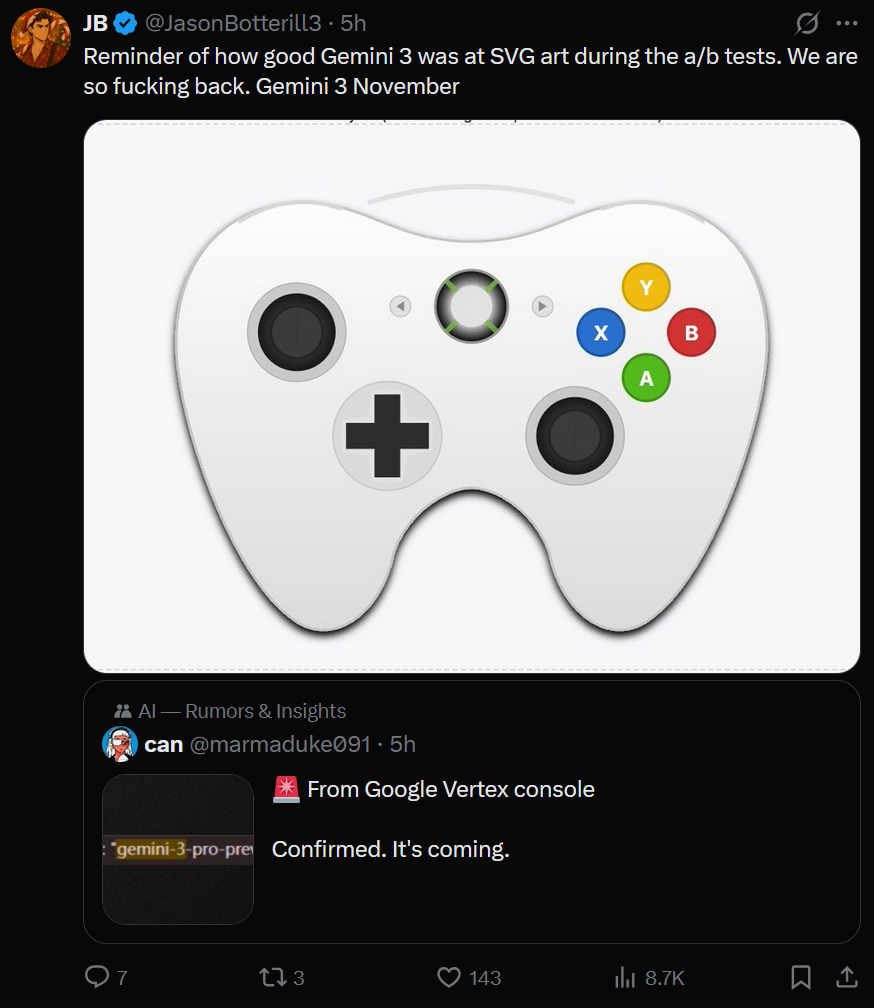Open JB's profile avatar
874x1008 pixels.
point(41,39)
